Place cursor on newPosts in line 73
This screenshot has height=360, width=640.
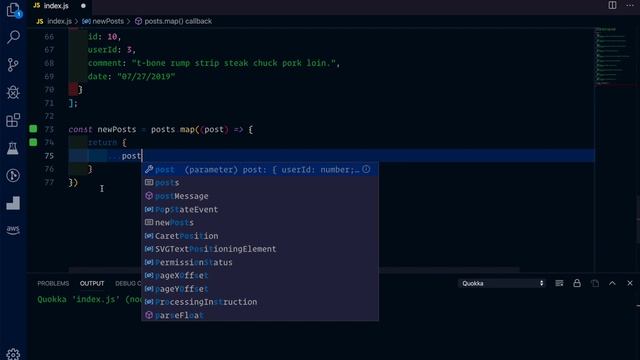[x=117, y=129]
